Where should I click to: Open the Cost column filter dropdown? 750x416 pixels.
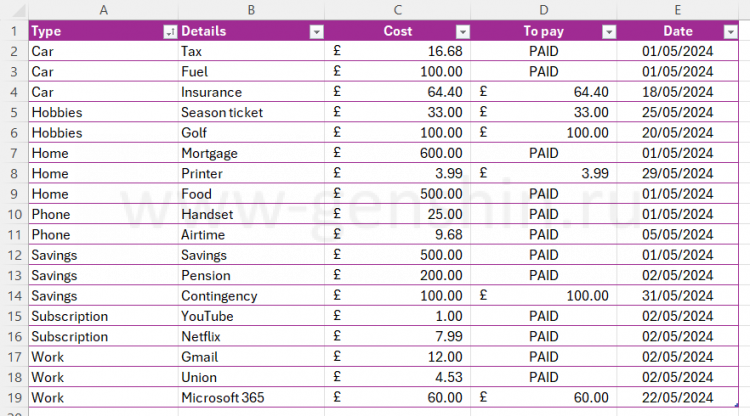tap(463, 32)
